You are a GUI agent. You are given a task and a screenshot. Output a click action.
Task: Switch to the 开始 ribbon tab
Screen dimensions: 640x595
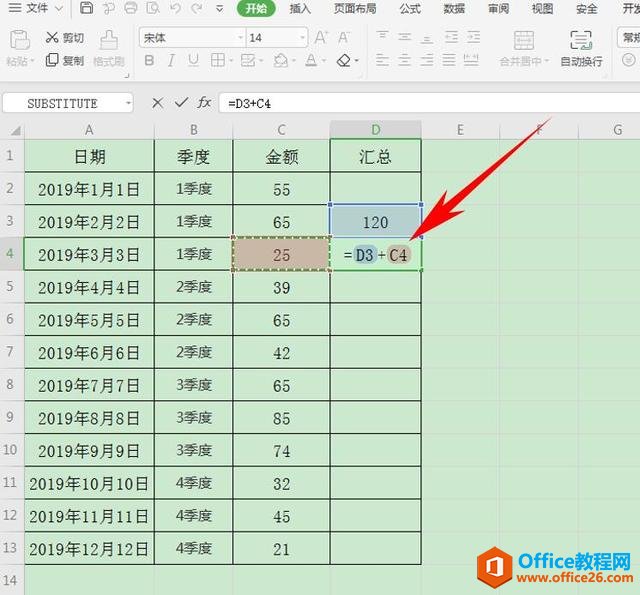tap(256, 8)
